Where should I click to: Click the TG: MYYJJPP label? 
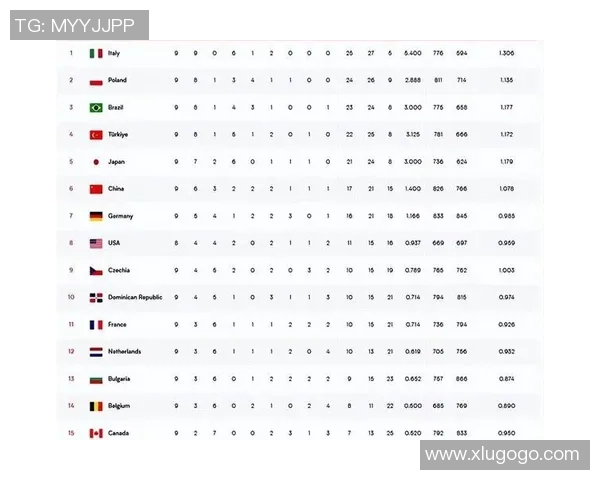click(x=76, y=23)
